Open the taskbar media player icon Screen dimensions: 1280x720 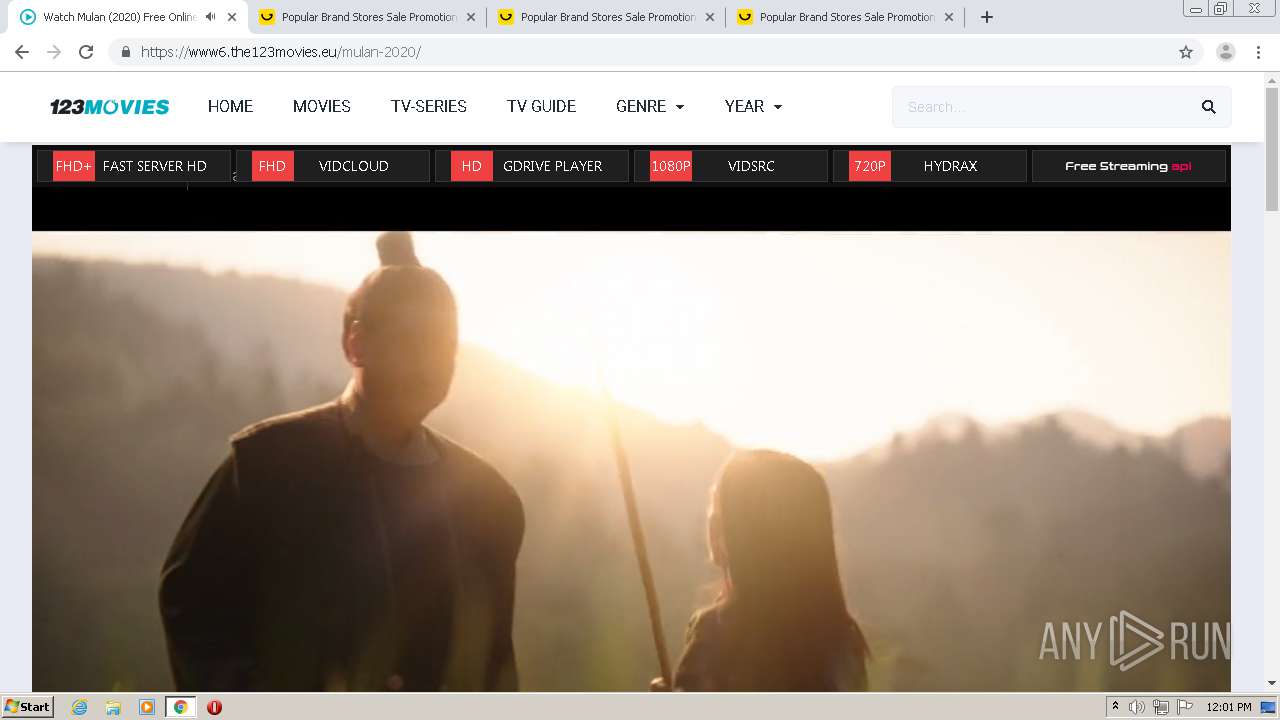(147, 707)
